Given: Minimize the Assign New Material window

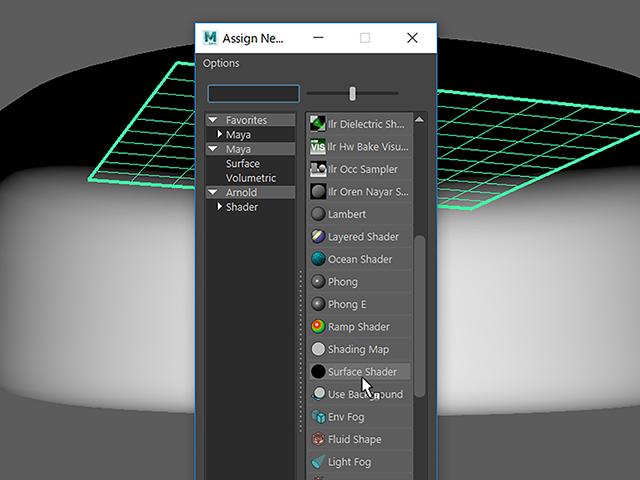Looking at the screenshot, I should pyautogui.click(x=318, y=38).
